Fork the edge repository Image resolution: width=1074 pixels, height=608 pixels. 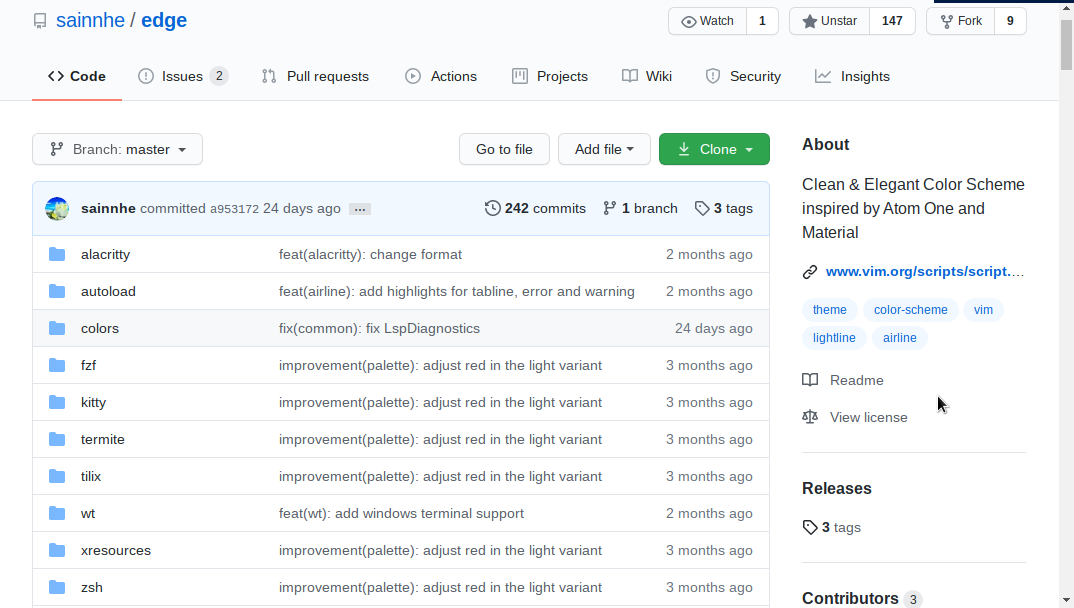point(960,21)
